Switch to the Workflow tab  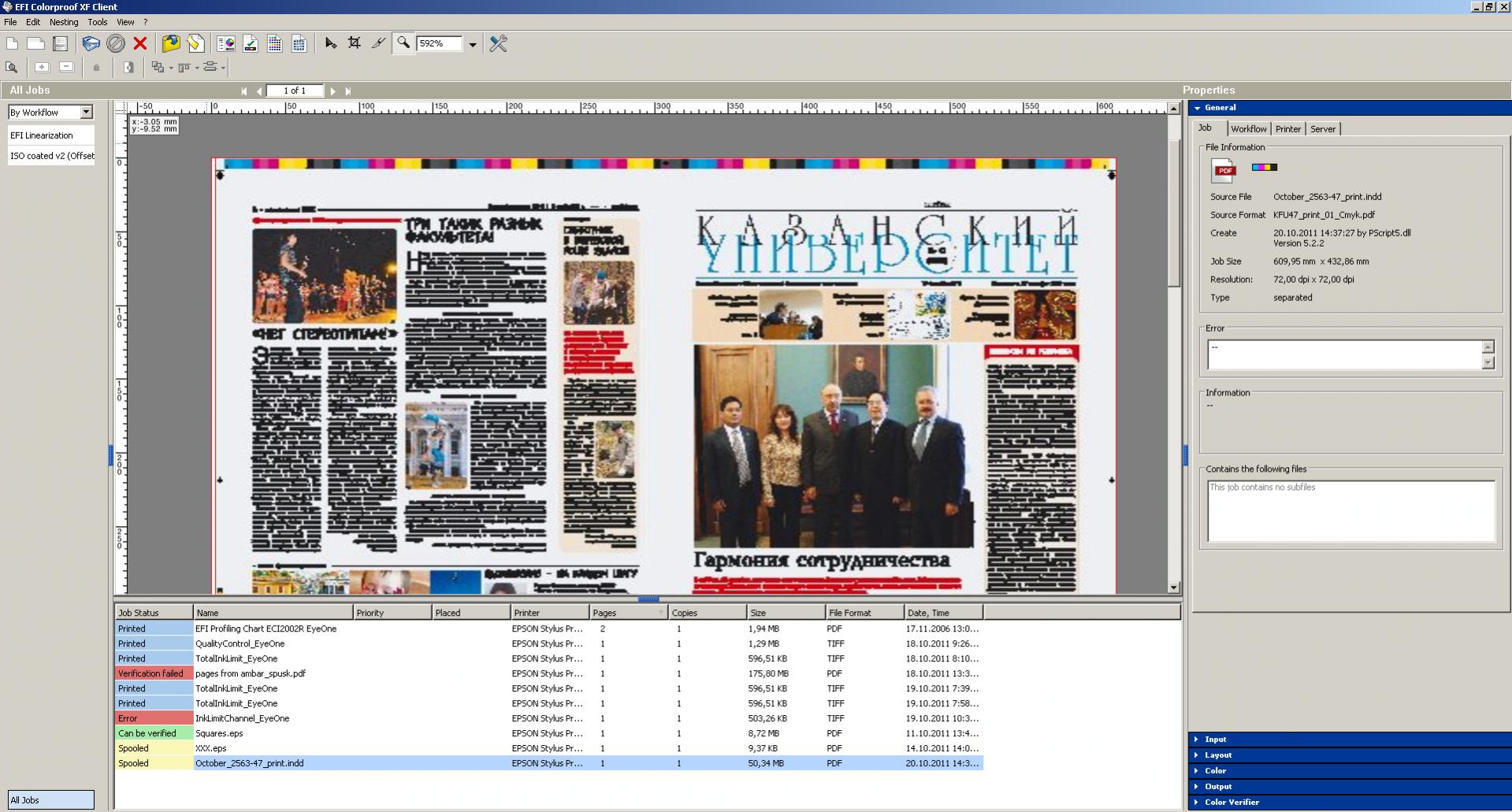[1249, 129]
